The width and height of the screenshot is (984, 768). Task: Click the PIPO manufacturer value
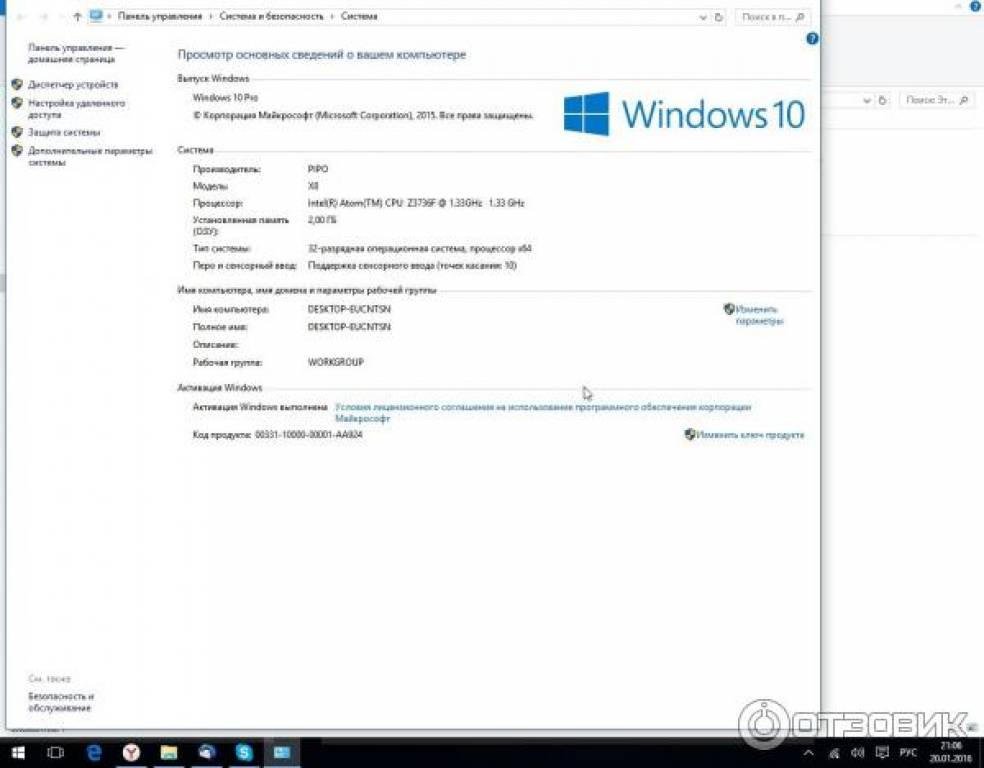318,169
